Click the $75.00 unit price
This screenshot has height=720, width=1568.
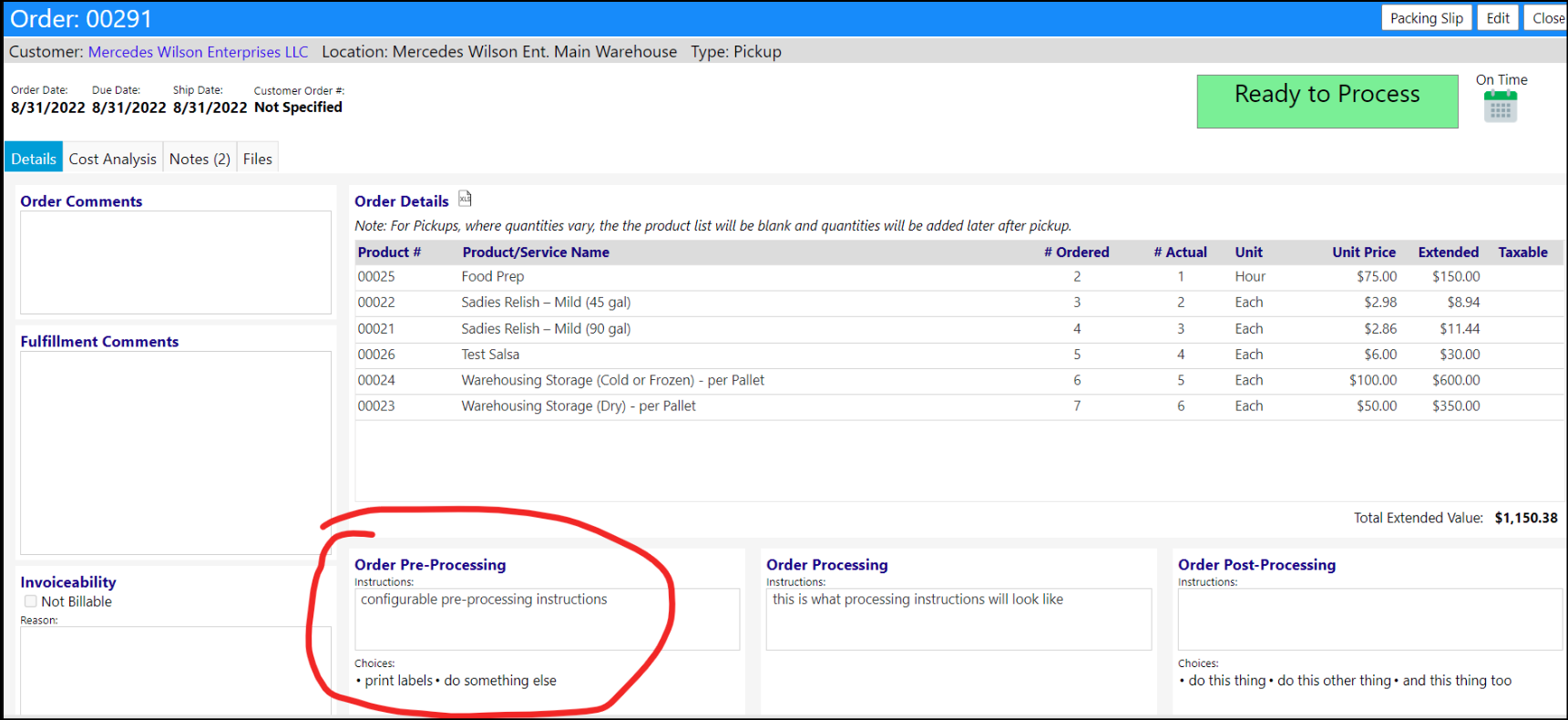click(1377, 277)
